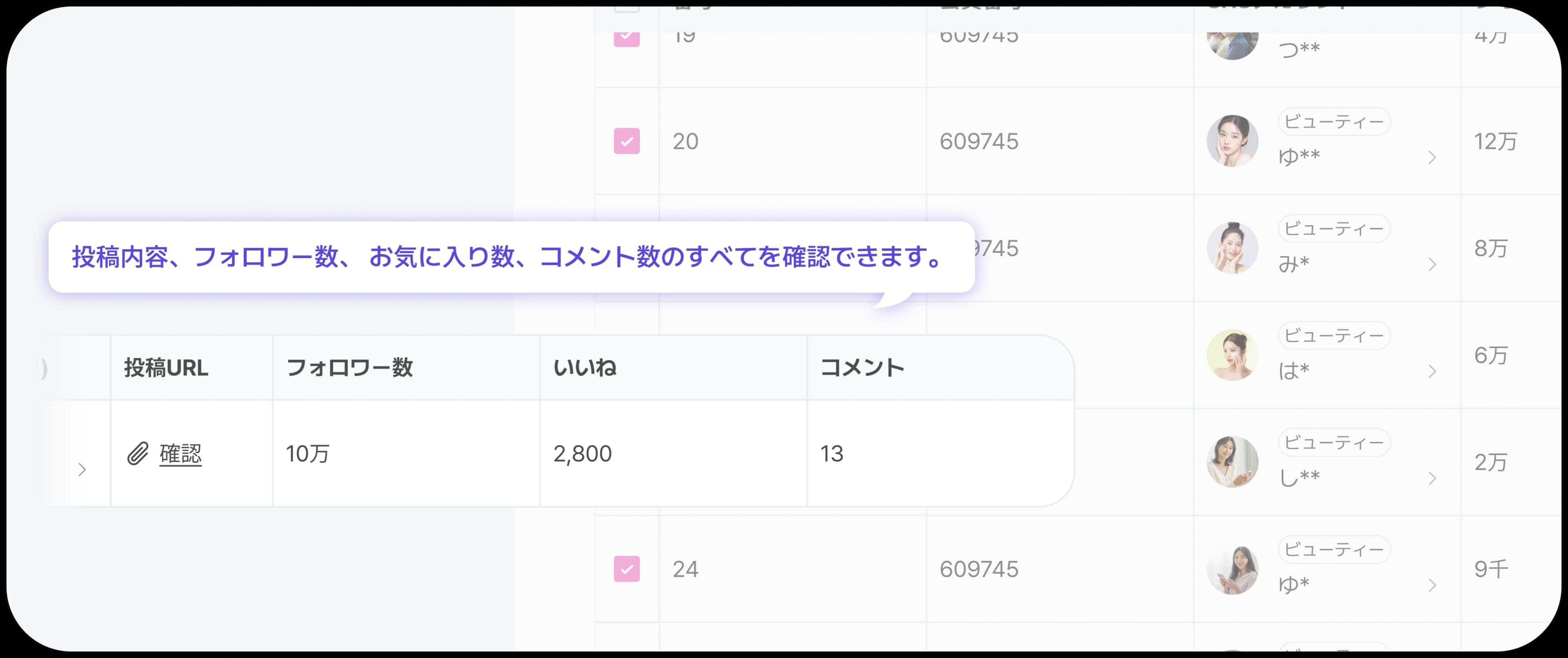This screenshot has width=1568, height=658.
Task: Open the み* profile avatar
Action: click(1232, 248)
